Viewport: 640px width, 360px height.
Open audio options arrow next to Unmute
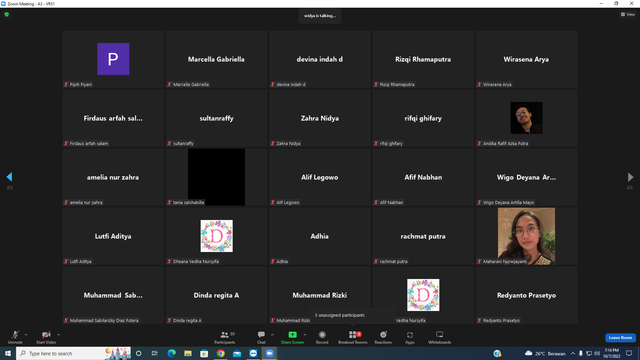click(x=26, y=335)
